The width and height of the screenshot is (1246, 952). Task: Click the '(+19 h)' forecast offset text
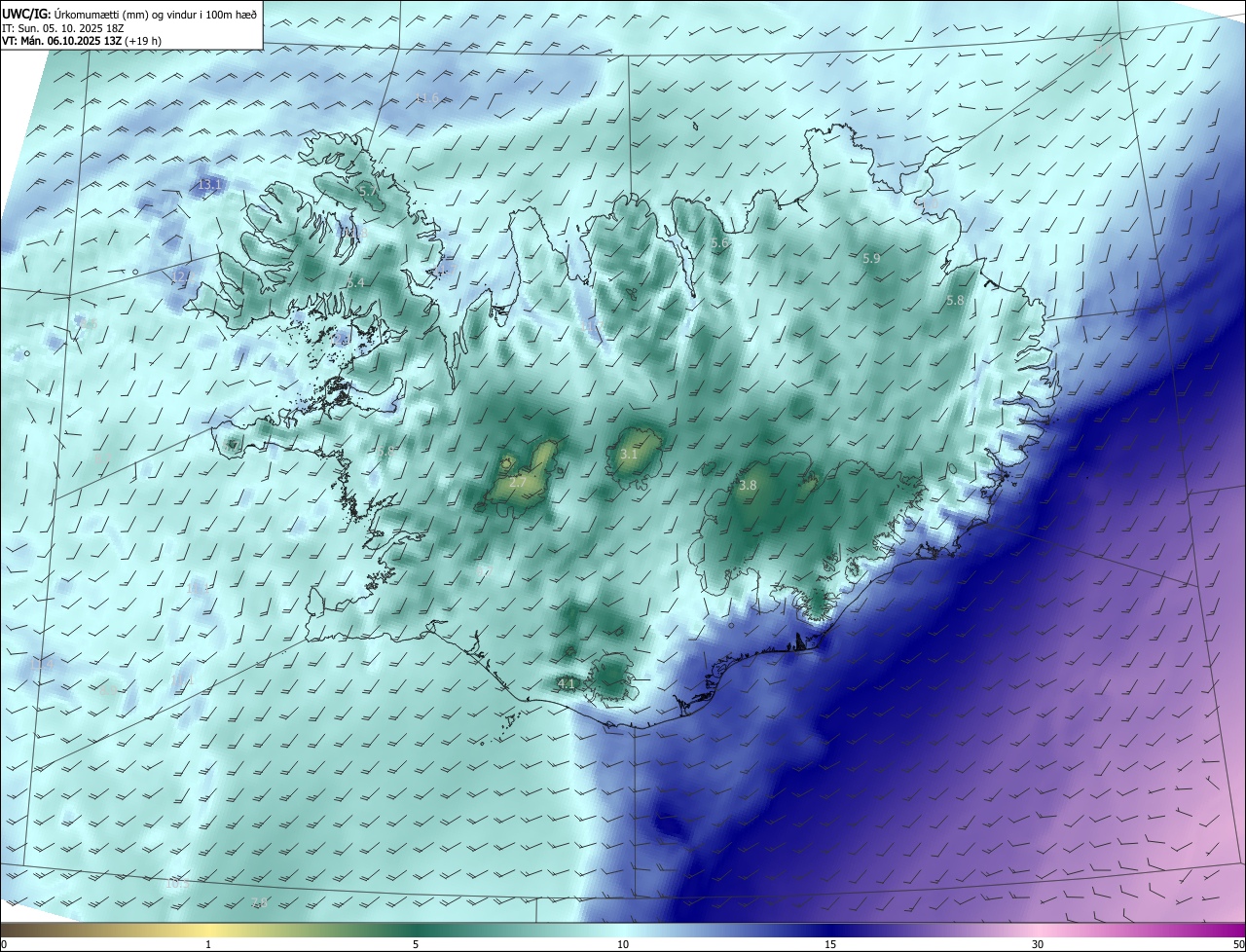pyautogui.click(x=143, y=41)
